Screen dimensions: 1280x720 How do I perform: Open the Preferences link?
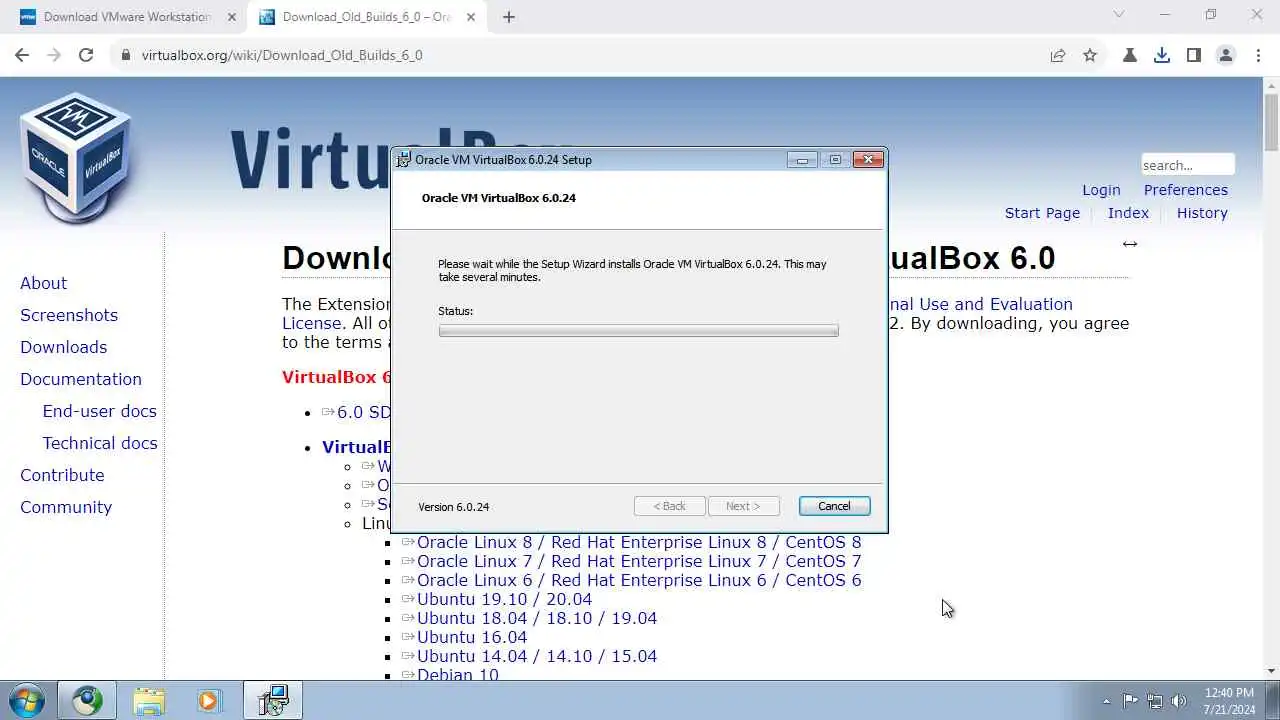tap(1186, 190)
